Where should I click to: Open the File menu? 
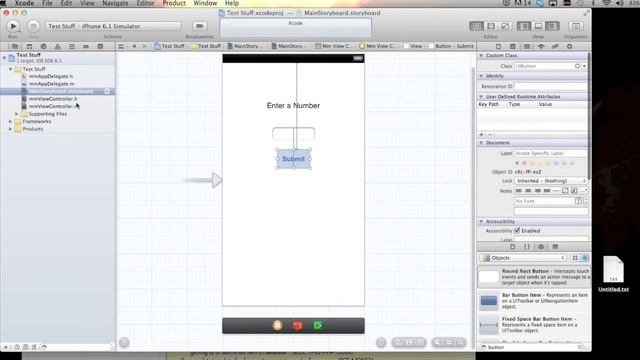pyautogui.click(x=47, y=3)
